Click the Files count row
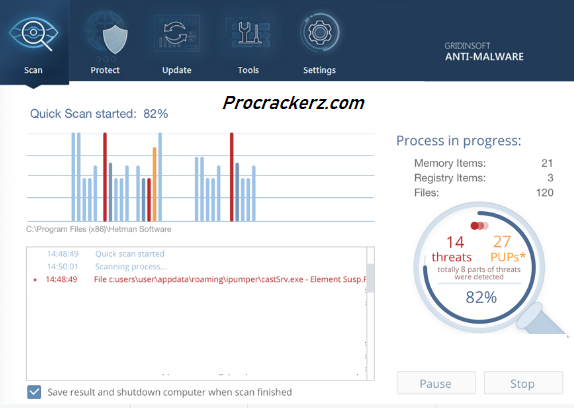The width and height of the screenshot is (574, 408). coord(483,192)
